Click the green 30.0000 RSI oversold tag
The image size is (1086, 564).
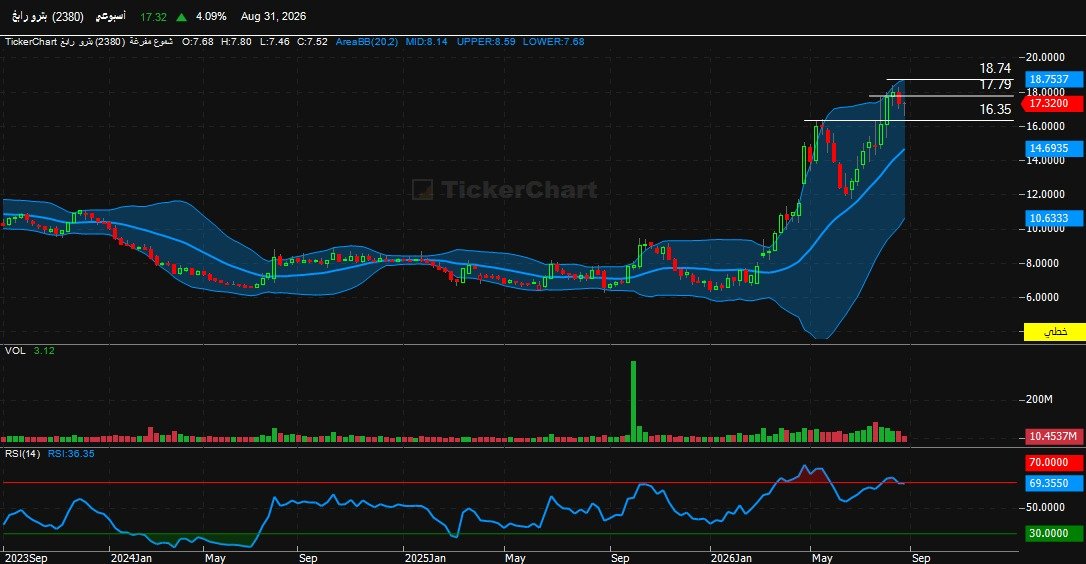(1053, 533)
